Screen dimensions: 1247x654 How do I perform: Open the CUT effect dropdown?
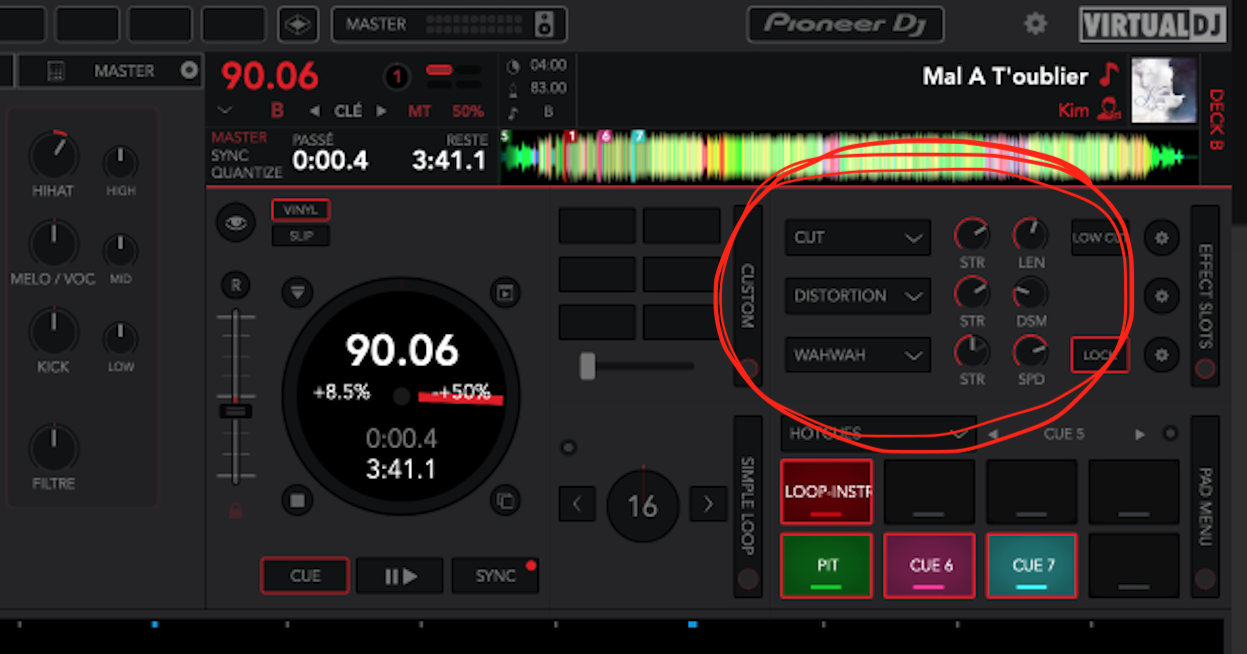pos(857,238)
